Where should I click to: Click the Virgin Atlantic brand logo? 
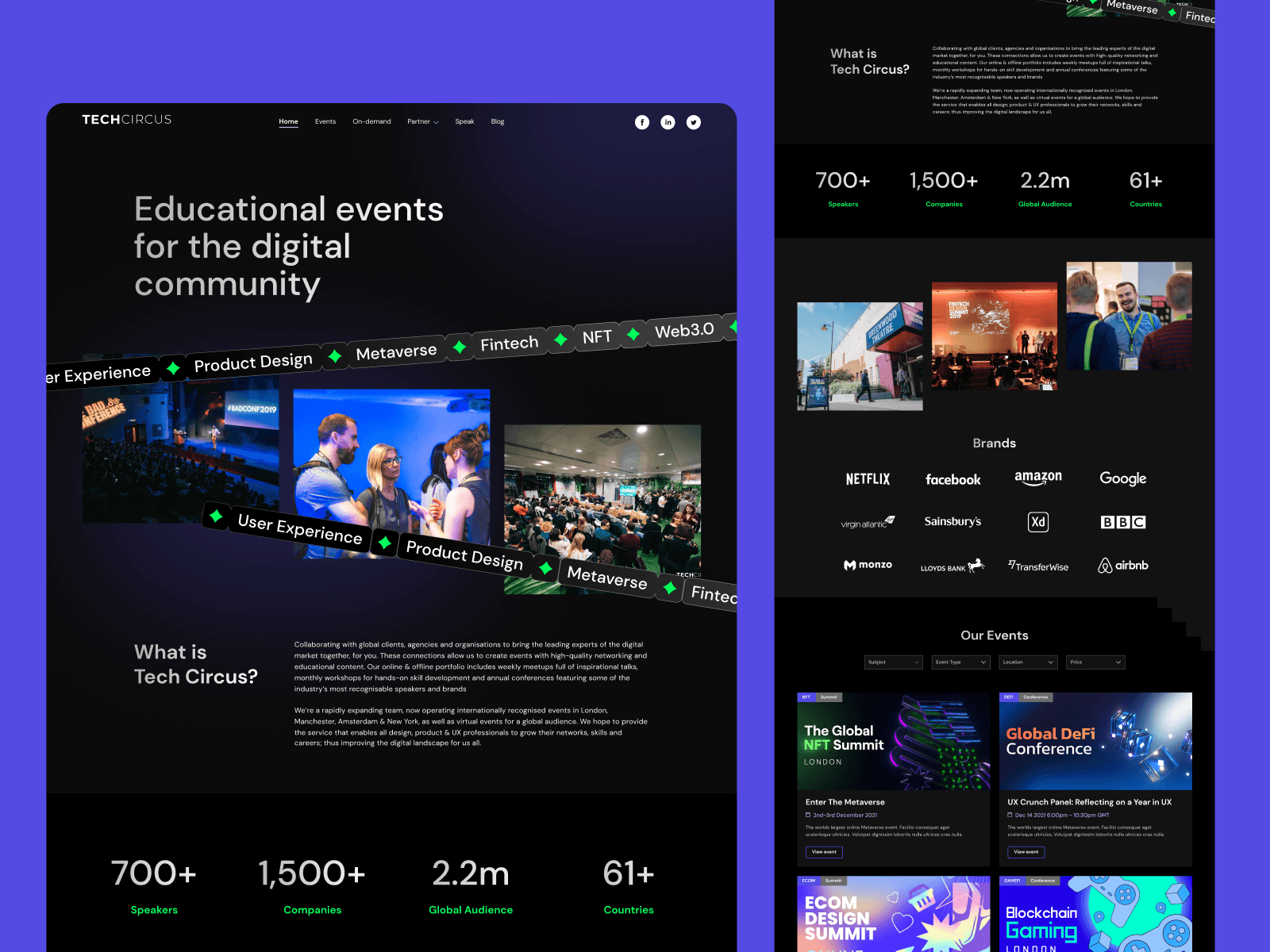click(868, 522)
